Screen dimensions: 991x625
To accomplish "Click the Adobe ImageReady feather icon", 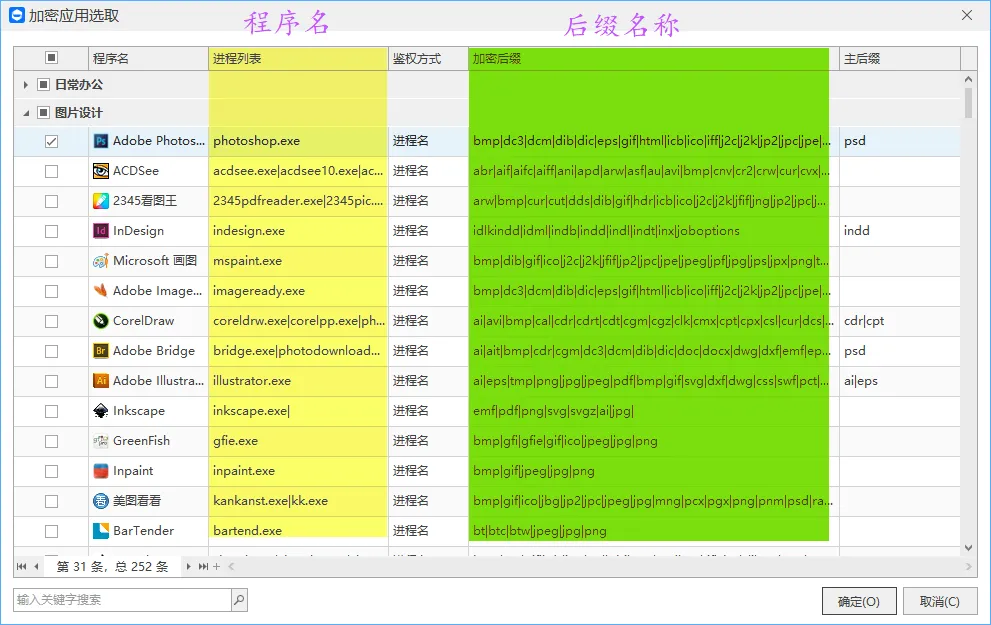I will (x=100, y=291).
